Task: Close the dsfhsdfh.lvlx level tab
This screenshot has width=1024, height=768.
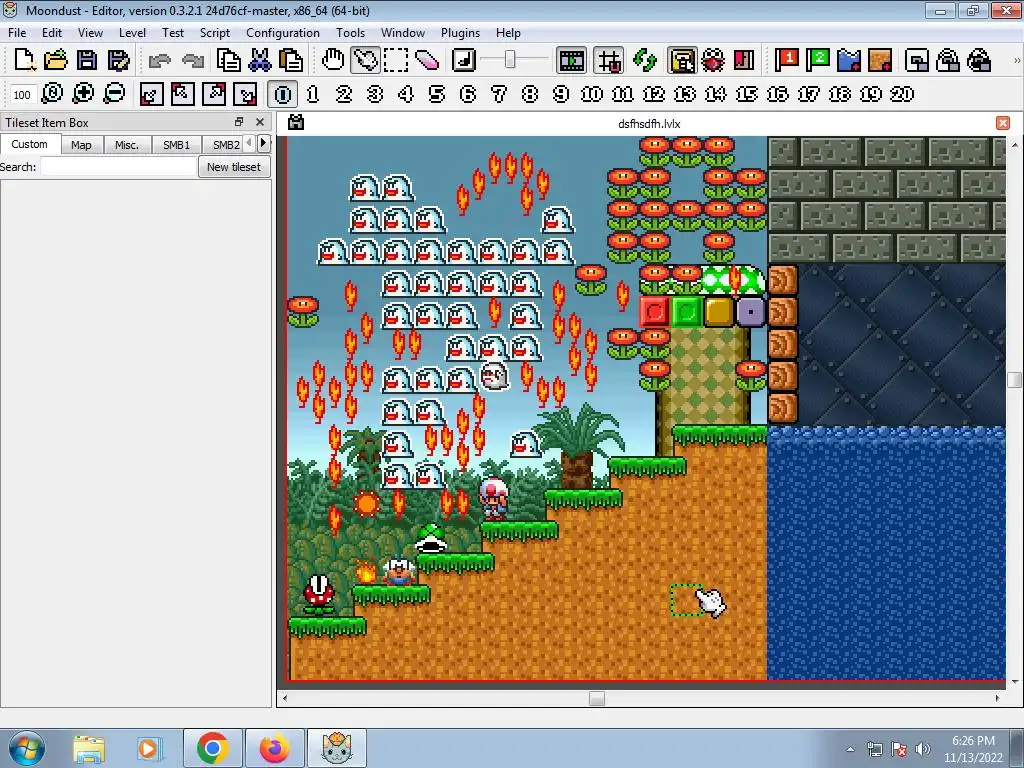Action: pos(1003,123)
